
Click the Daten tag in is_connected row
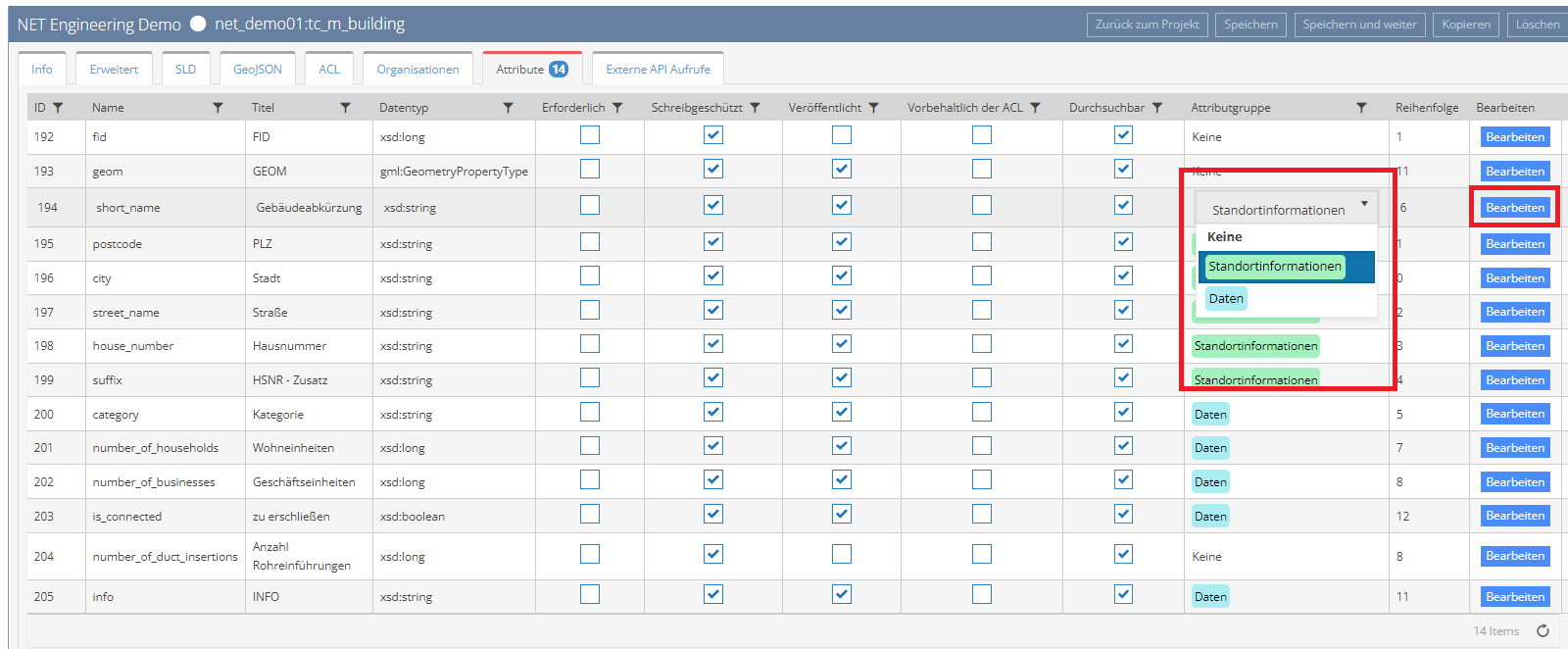[x=1210, y=517]
